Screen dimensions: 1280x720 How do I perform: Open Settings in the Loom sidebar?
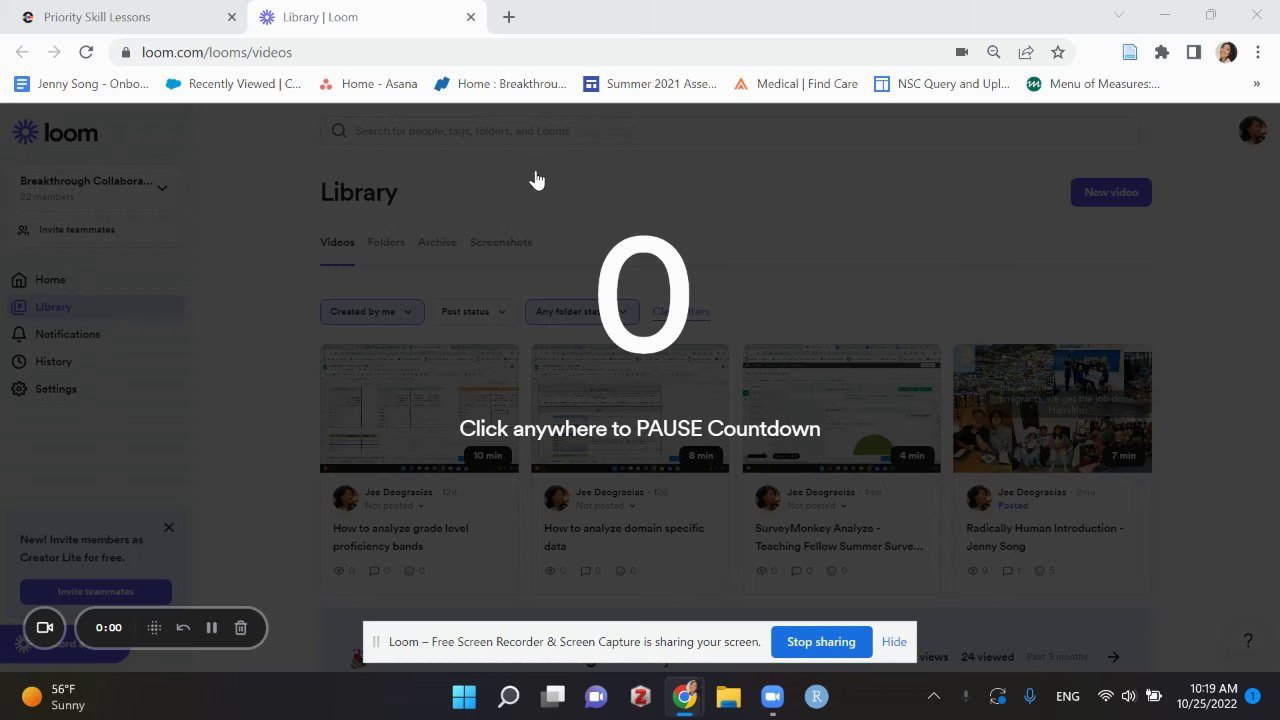click(x=56, y=389)
